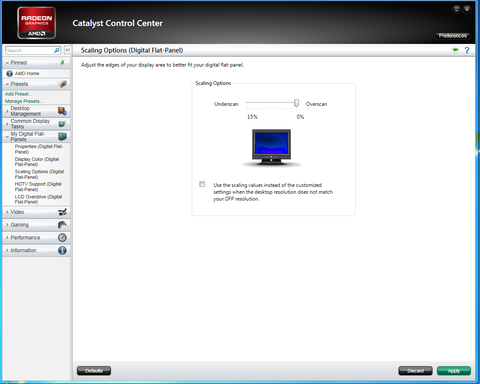Click the Desktop Management icon
Screen dimensions: 480x384
[62, 111]
